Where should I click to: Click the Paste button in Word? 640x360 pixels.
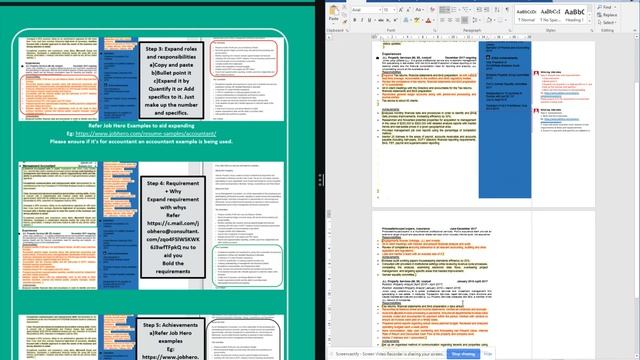click(x=334, y=13)
